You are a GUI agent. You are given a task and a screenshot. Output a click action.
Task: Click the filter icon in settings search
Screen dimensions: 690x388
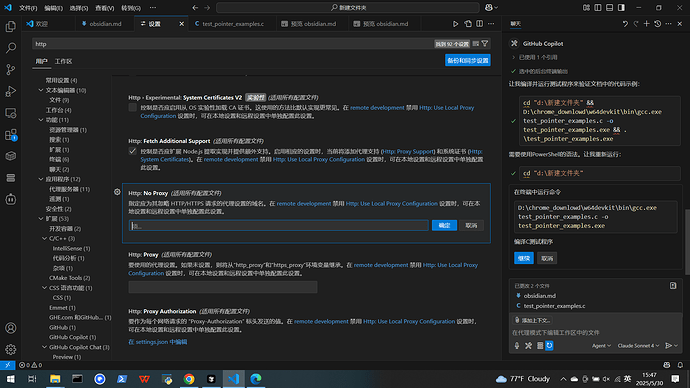coord(485,44)
